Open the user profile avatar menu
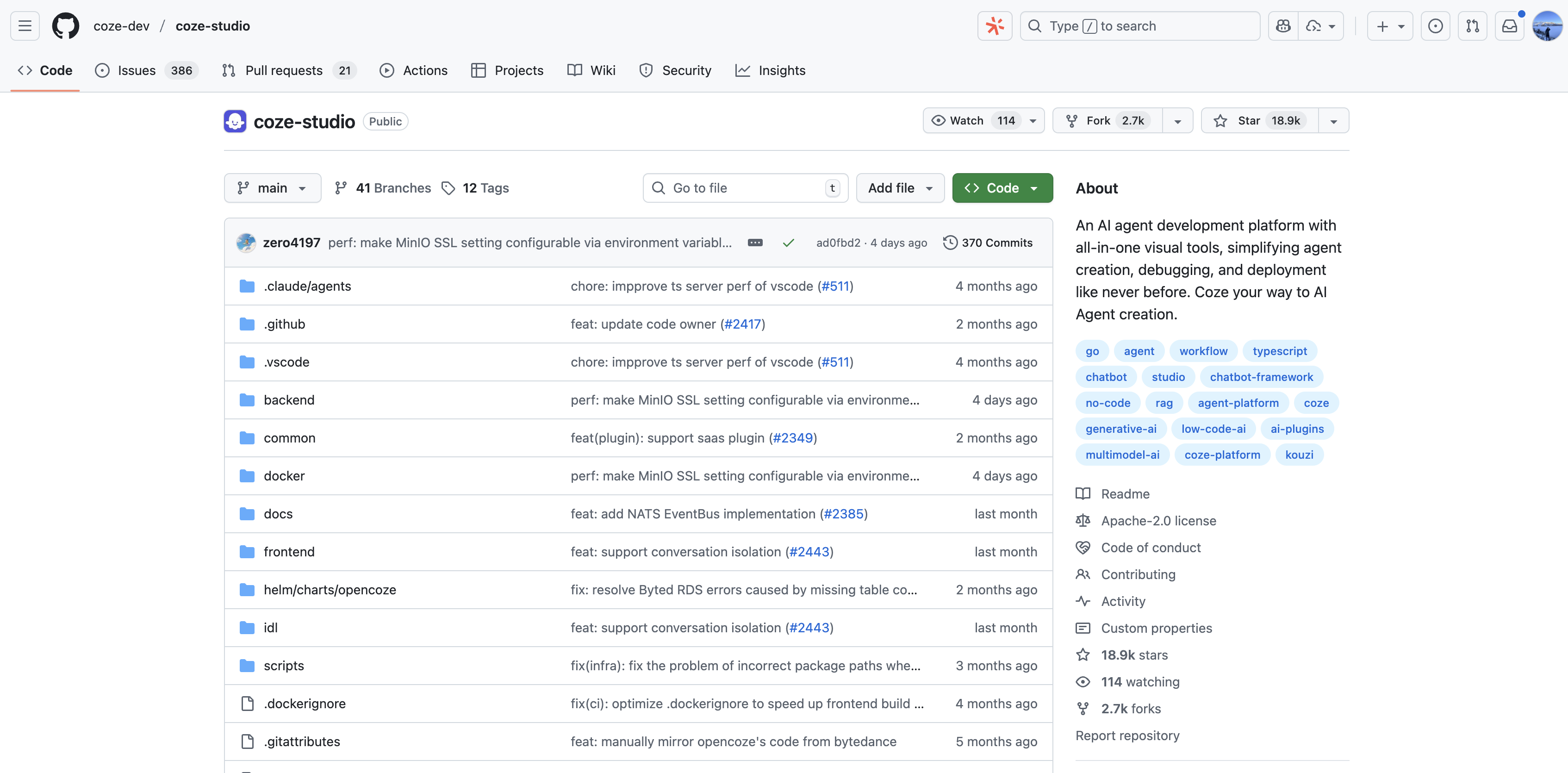 pos(1547,26)
